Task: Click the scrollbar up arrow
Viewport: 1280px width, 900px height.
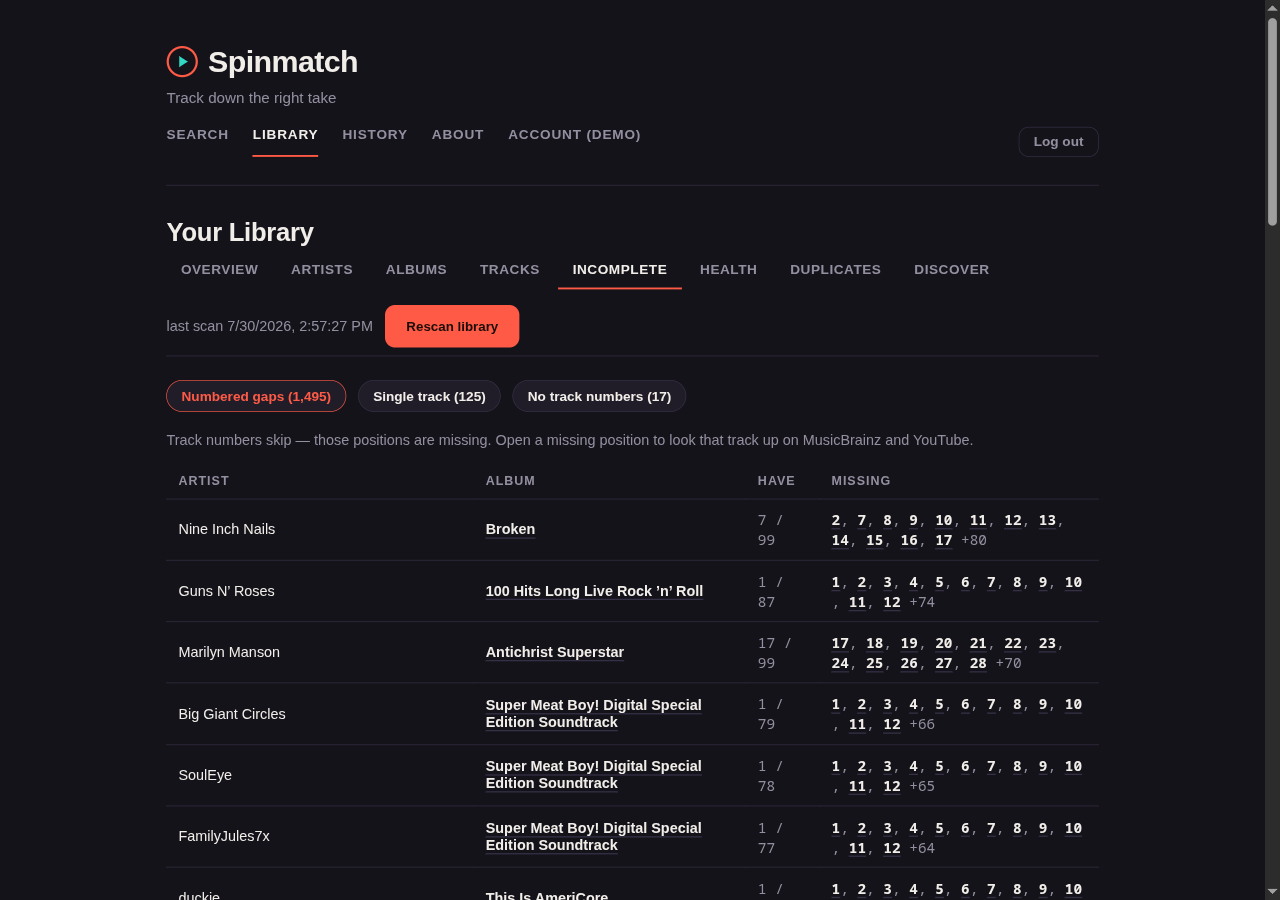Action: pyautogui.click(x=1272, y=8)
